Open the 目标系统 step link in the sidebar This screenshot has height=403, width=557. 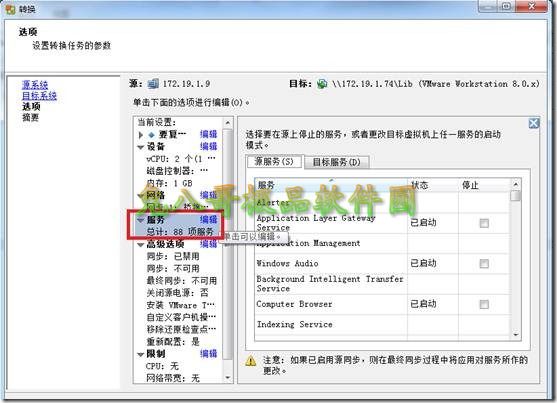coord(39,96)
